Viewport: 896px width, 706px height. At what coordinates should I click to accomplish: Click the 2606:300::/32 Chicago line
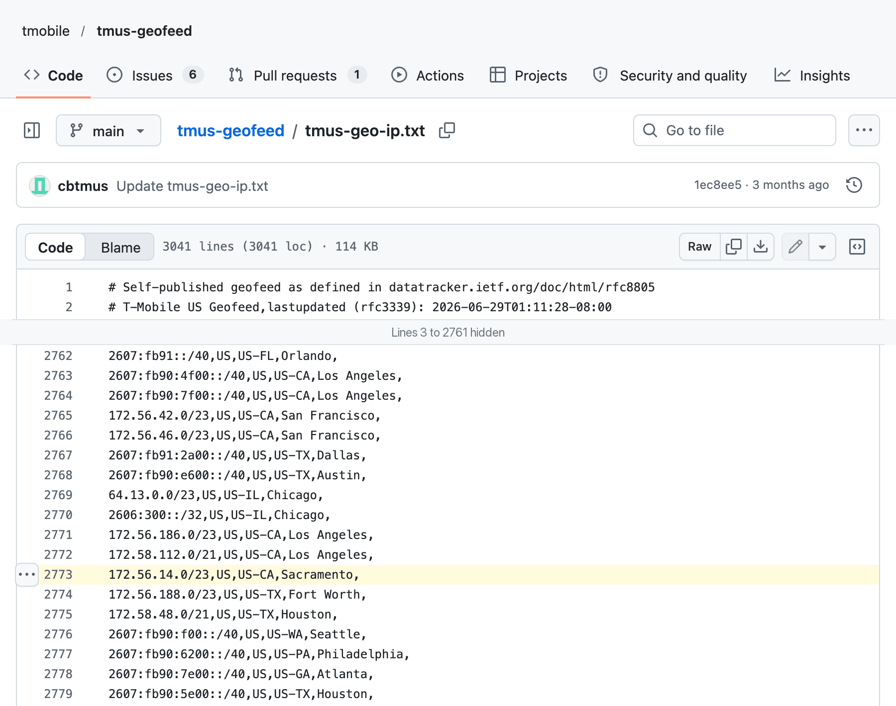(219, 515)
